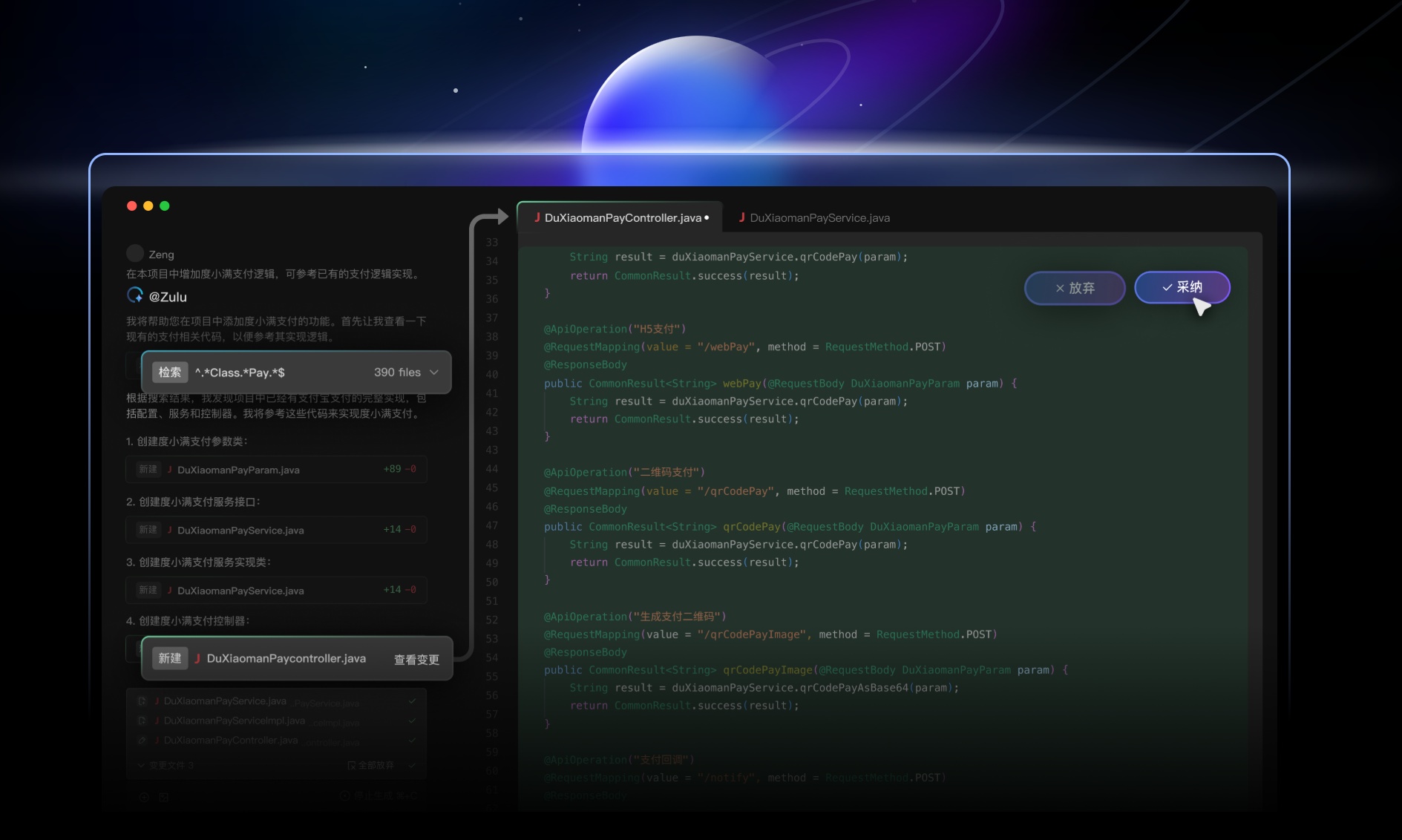Click the edit pencil icon beside DuXiaomanPayController.java
This screenshot has height=840, width=1402.
(142, 740)
